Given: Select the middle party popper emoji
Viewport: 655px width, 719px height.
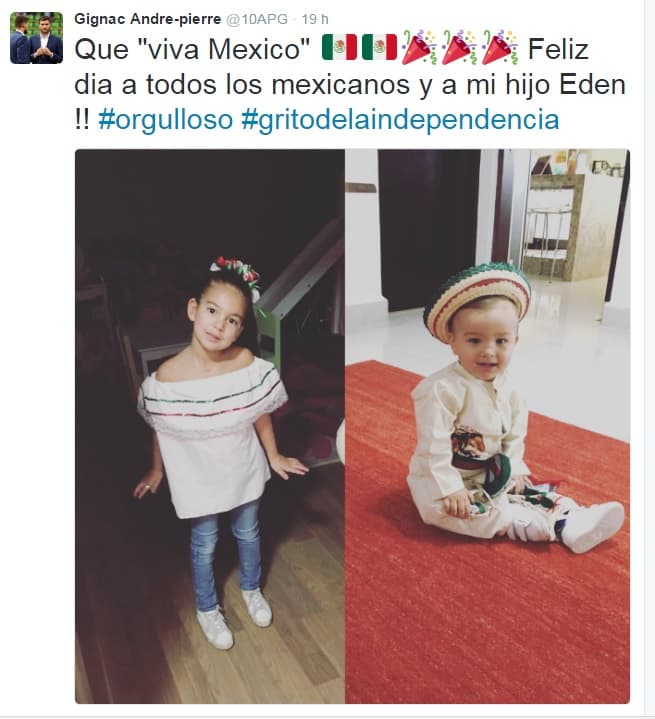Looking at the screenshot, I should pyautogui.click(x=459, y=47).
